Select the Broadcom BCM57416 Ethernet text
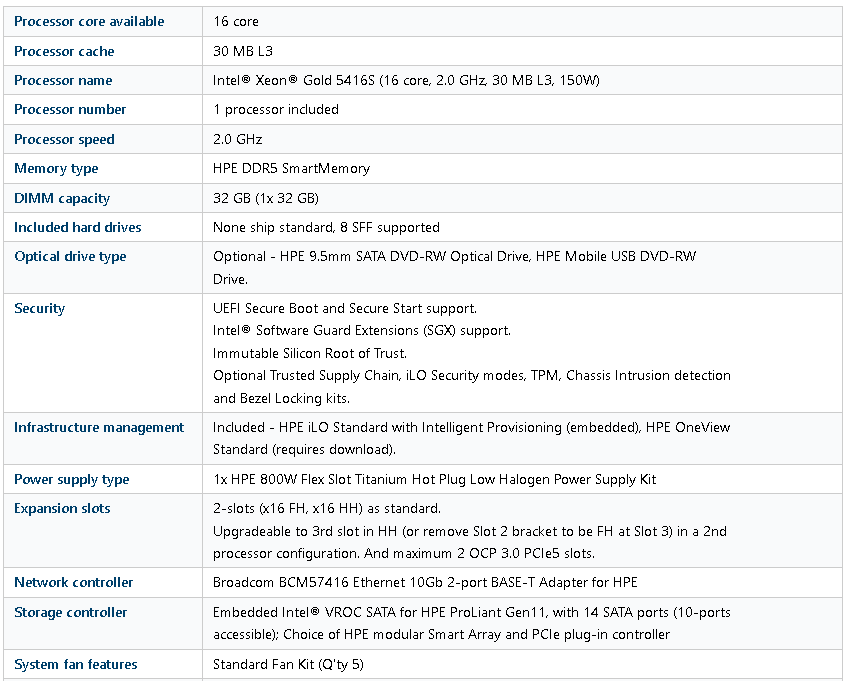This screenshot has height=681, width=845. click(x=425, y=582)
